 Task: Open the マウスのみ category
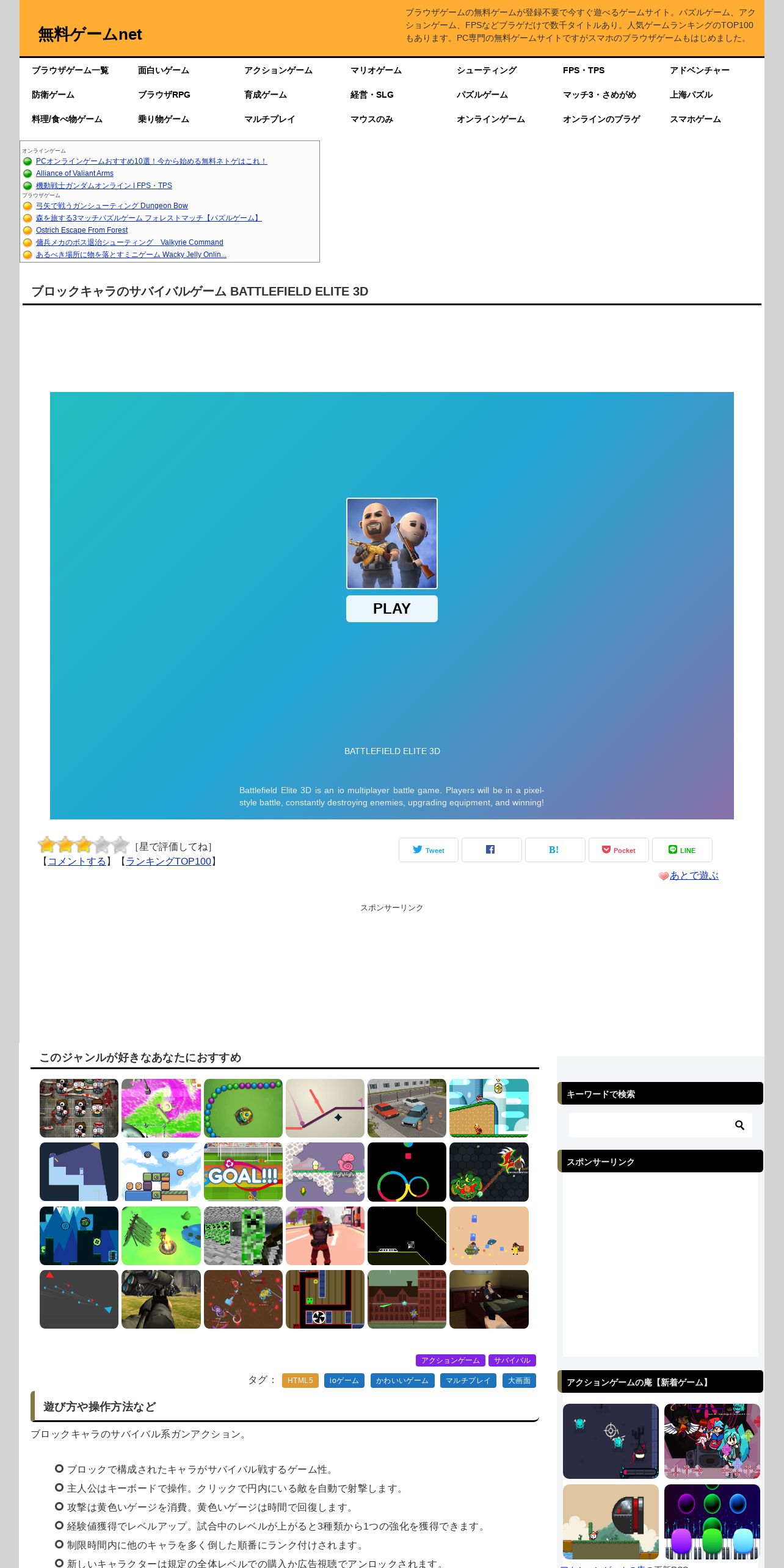[x=372, y=119]
